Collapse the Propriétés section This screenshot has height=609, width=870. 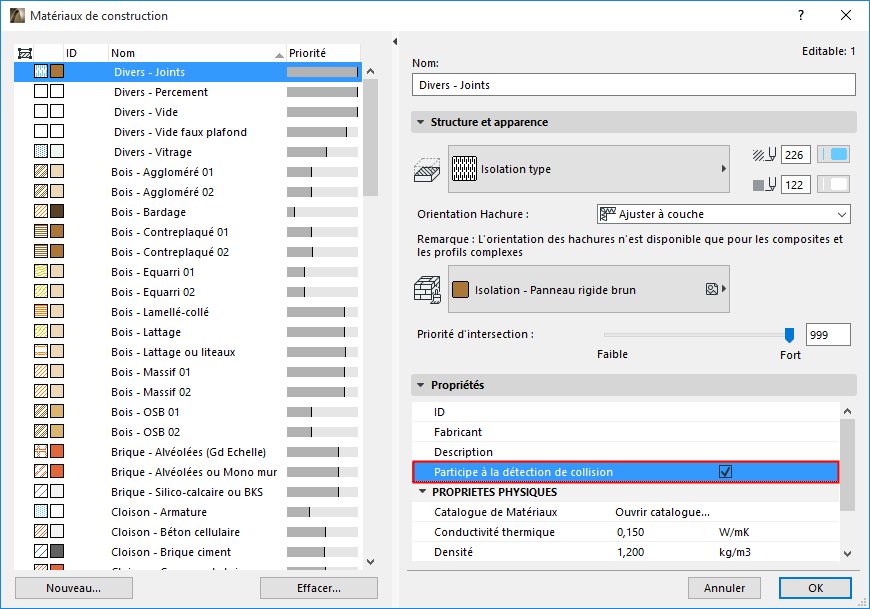pos(421,385)
